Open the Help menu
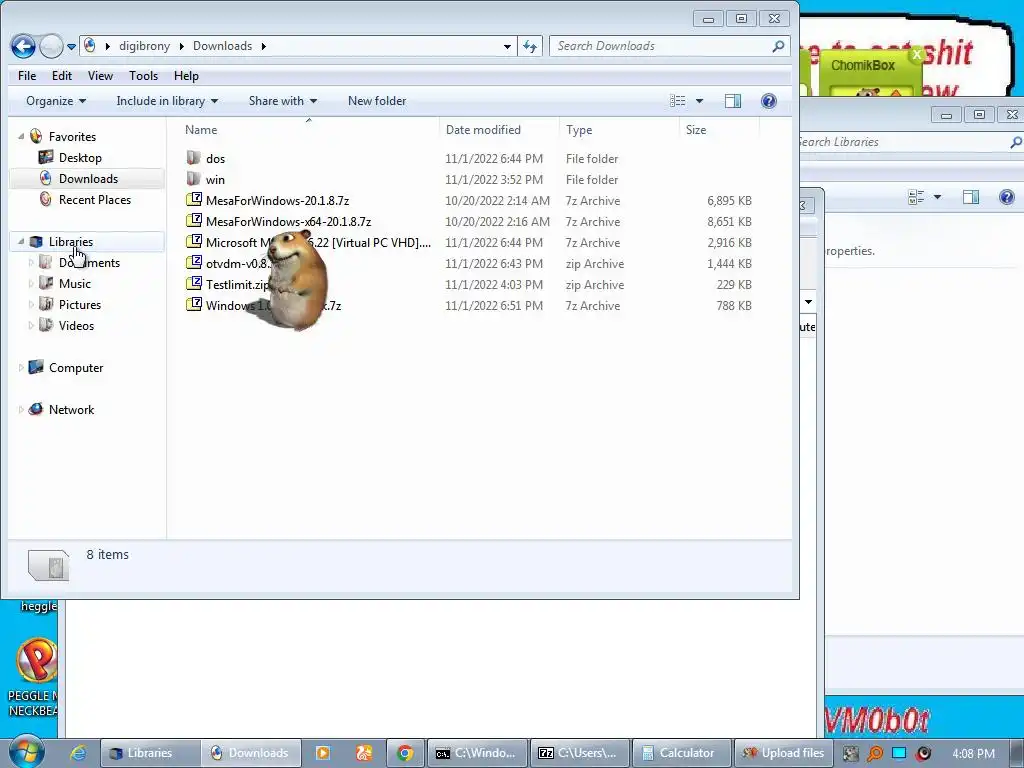Screen dimensions: 1024x768 [186, 76]
